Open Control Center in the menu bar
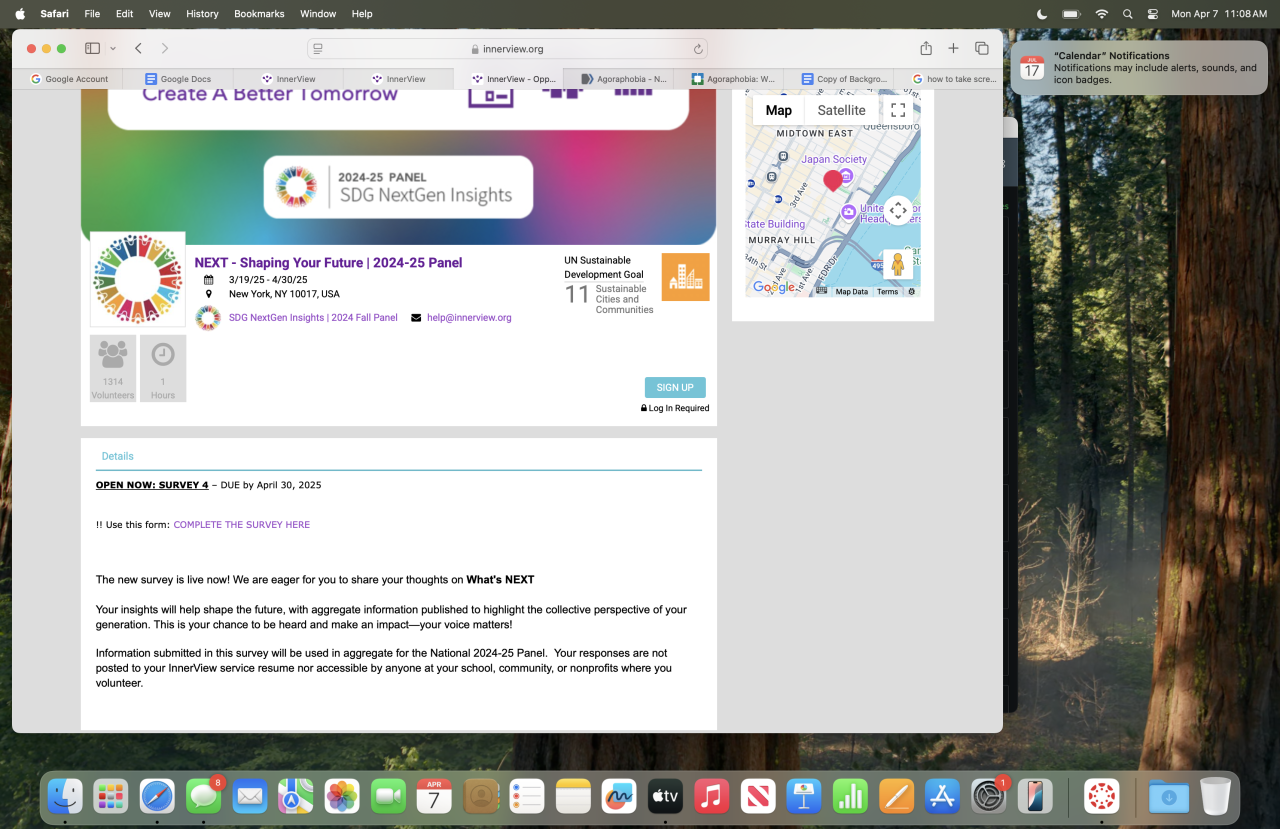This screenshot has height=829, width=1280. point(1152,14)
